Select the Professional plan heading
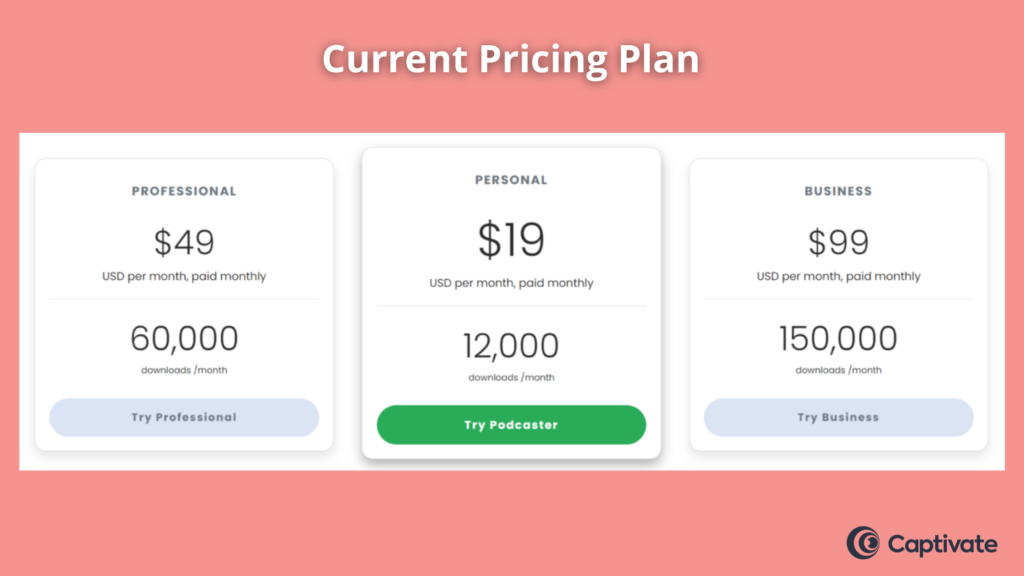 (184, 191)
